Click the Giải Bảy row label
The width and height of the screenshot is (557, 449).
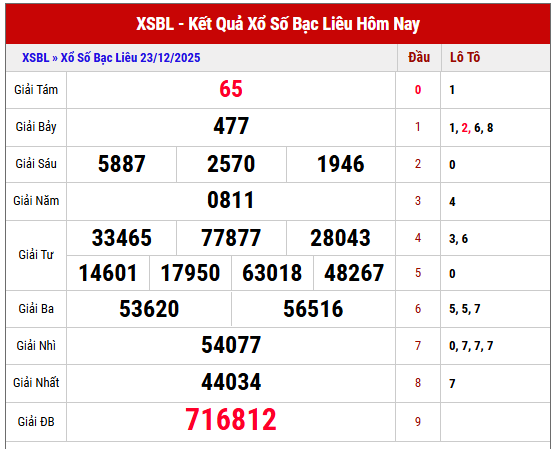[x=36, y=127]
